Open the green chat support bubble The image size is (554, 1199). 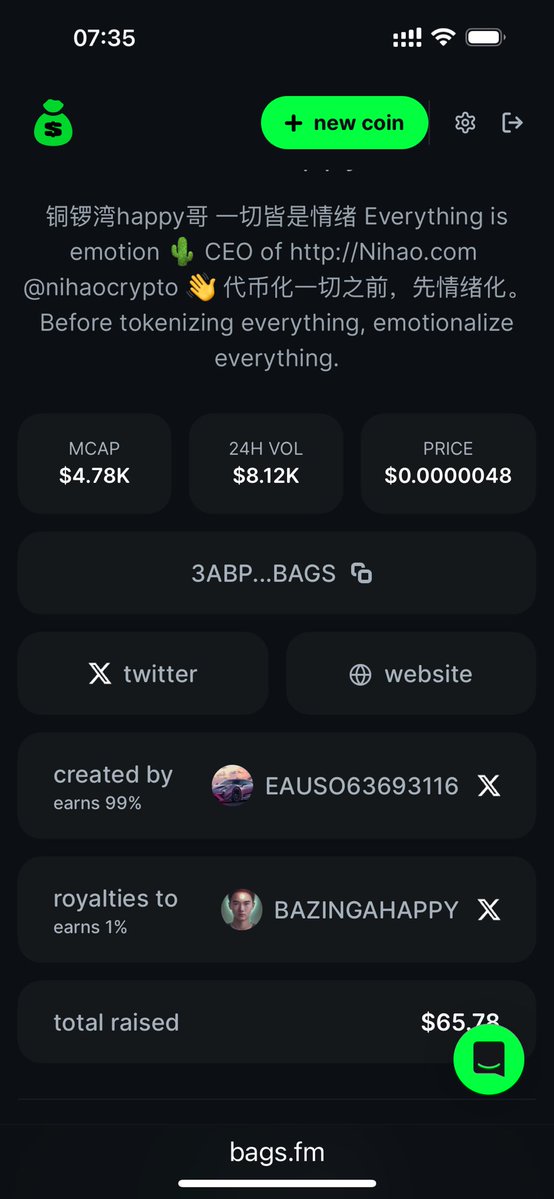[488, 1059]
